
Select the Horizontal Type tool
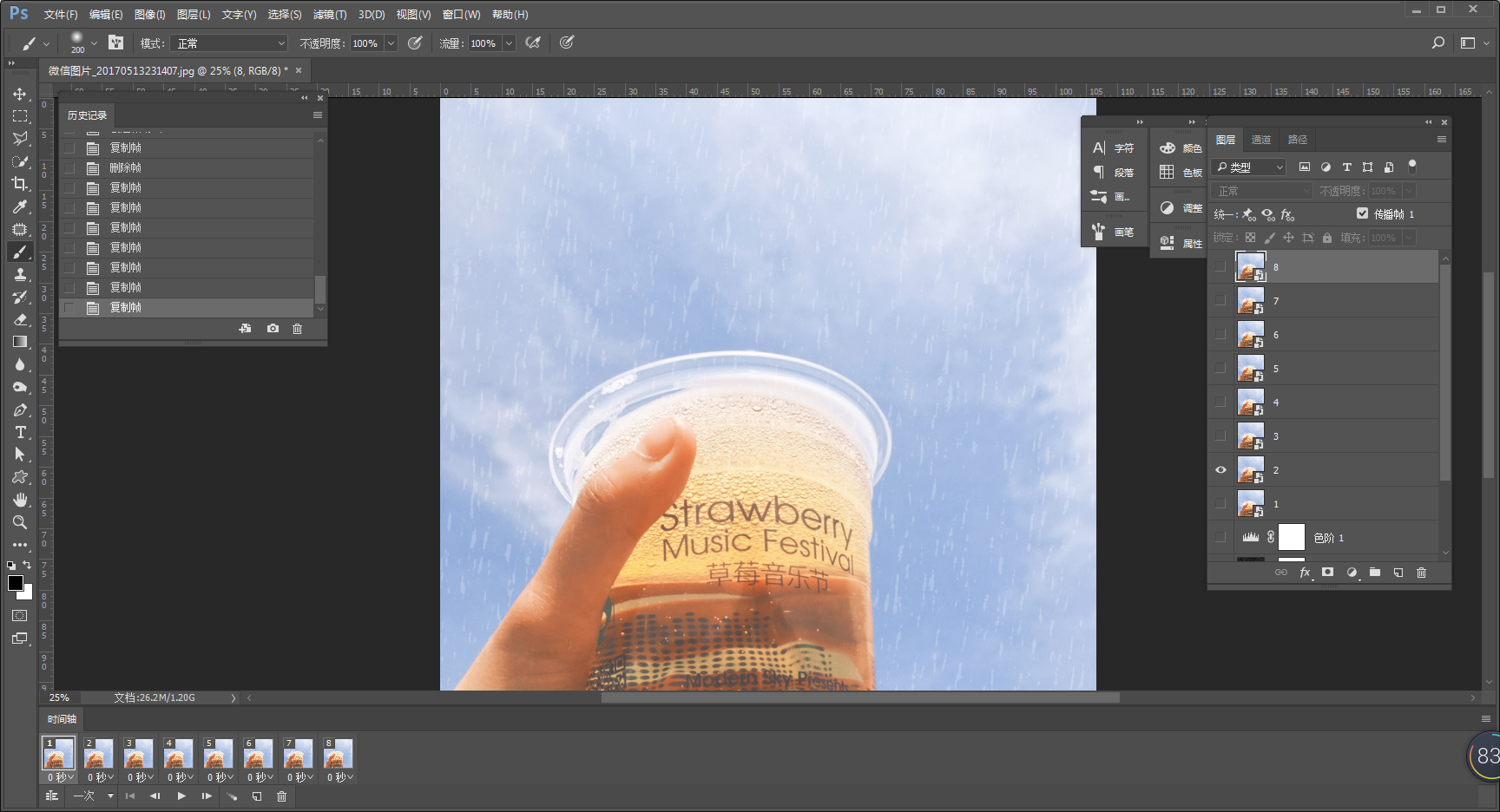(20, 432)
